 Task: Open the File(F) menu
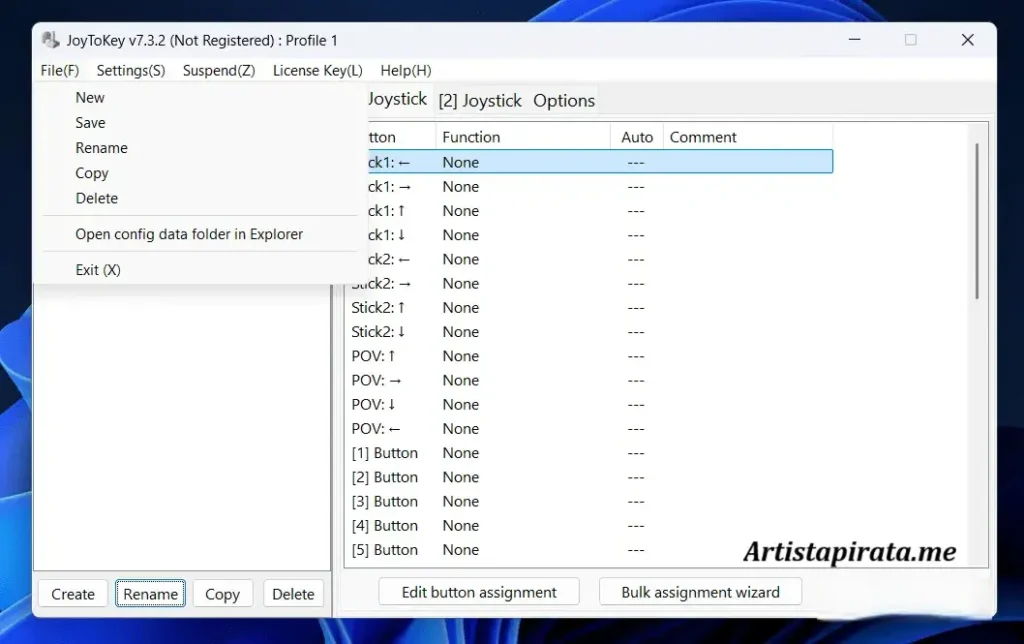point(59,71)
